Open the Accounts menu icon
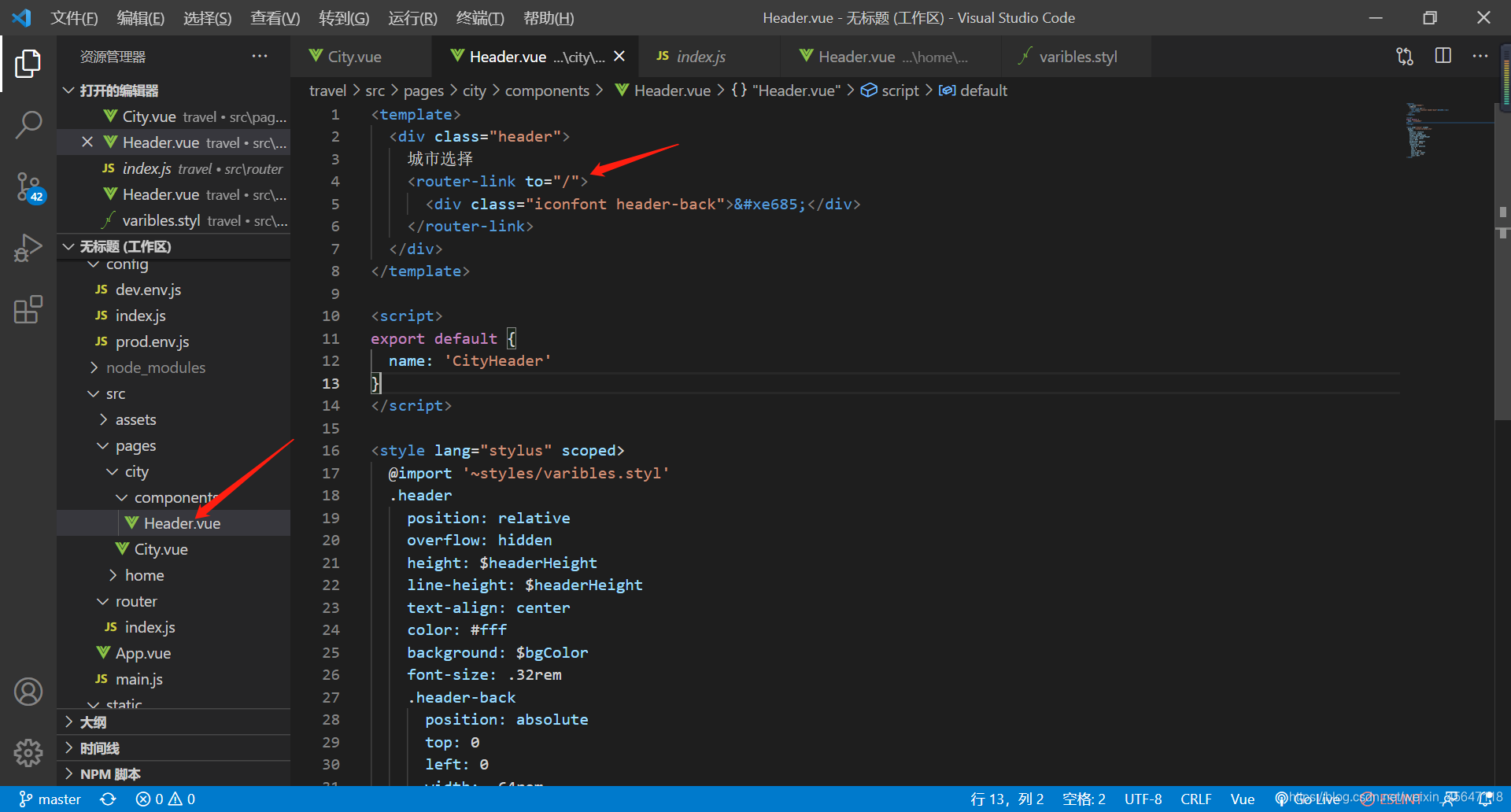 pos(28,692)
